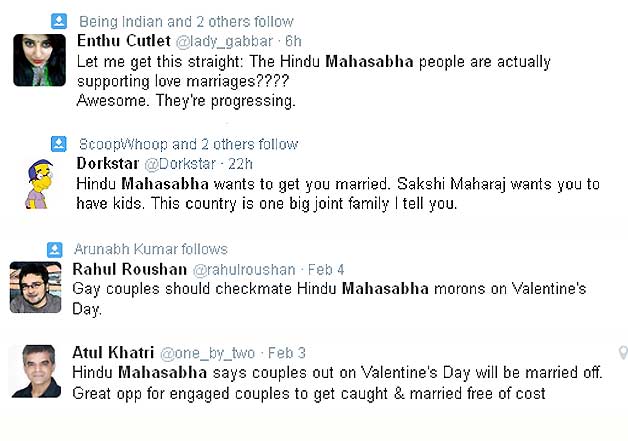The height and width of the screenshot is (441, 628).
Task: Visit the @Dorkstar handle
Action: [180, 164]
